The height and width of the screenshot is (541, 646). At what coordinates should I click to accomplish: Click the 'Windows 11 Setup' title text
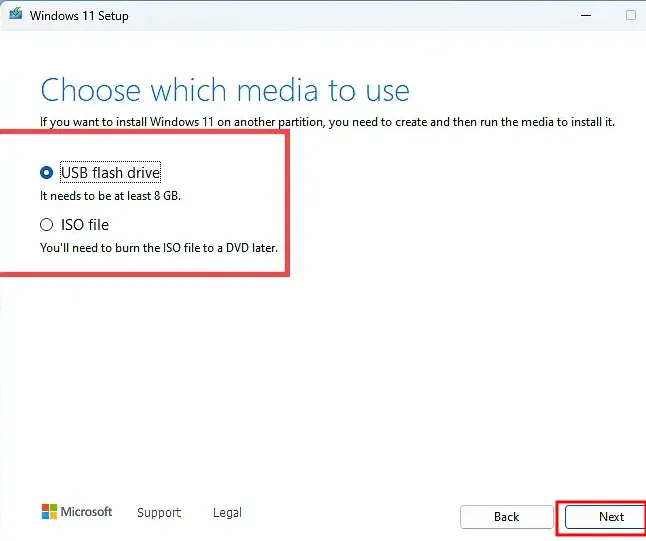(79, 16)
